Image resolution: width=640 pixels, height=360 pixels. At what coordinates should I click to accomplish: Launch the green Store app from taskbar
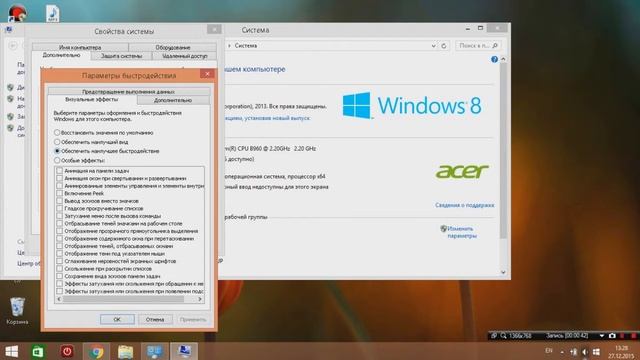(38, 351)
